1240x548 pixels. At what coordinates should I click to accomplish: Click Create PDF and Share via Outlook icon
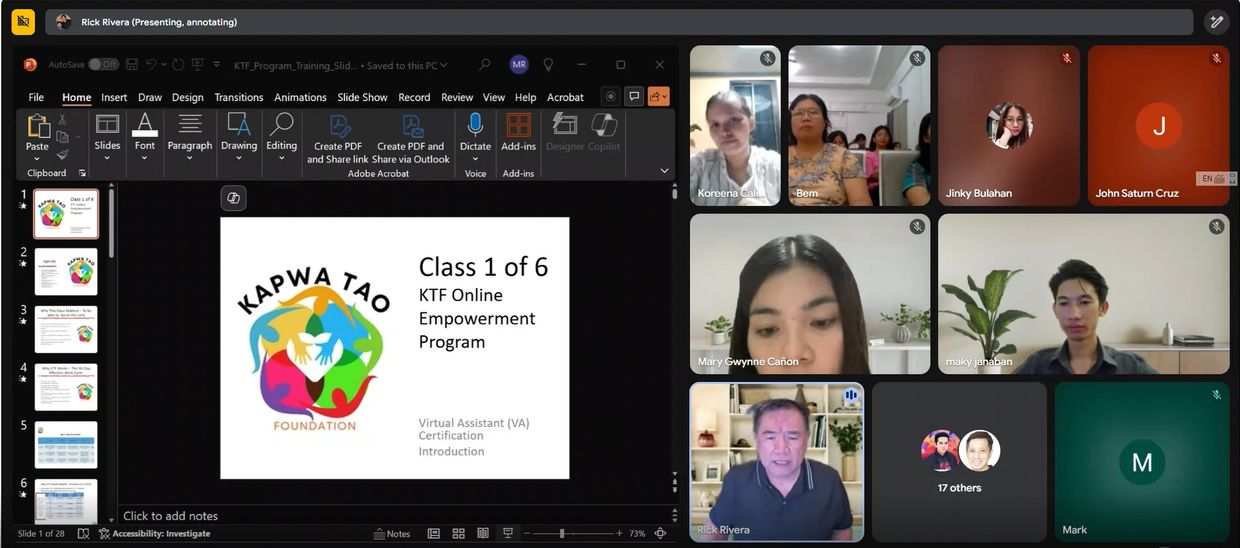click(411, 126)
